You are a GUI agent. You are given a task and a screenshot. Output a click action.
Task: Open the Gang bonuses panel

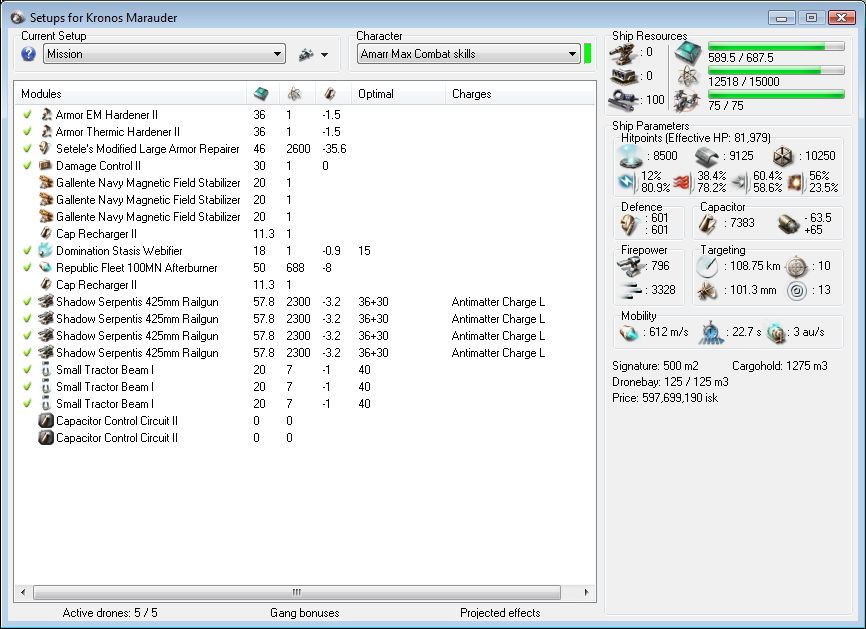click(304, 612)
